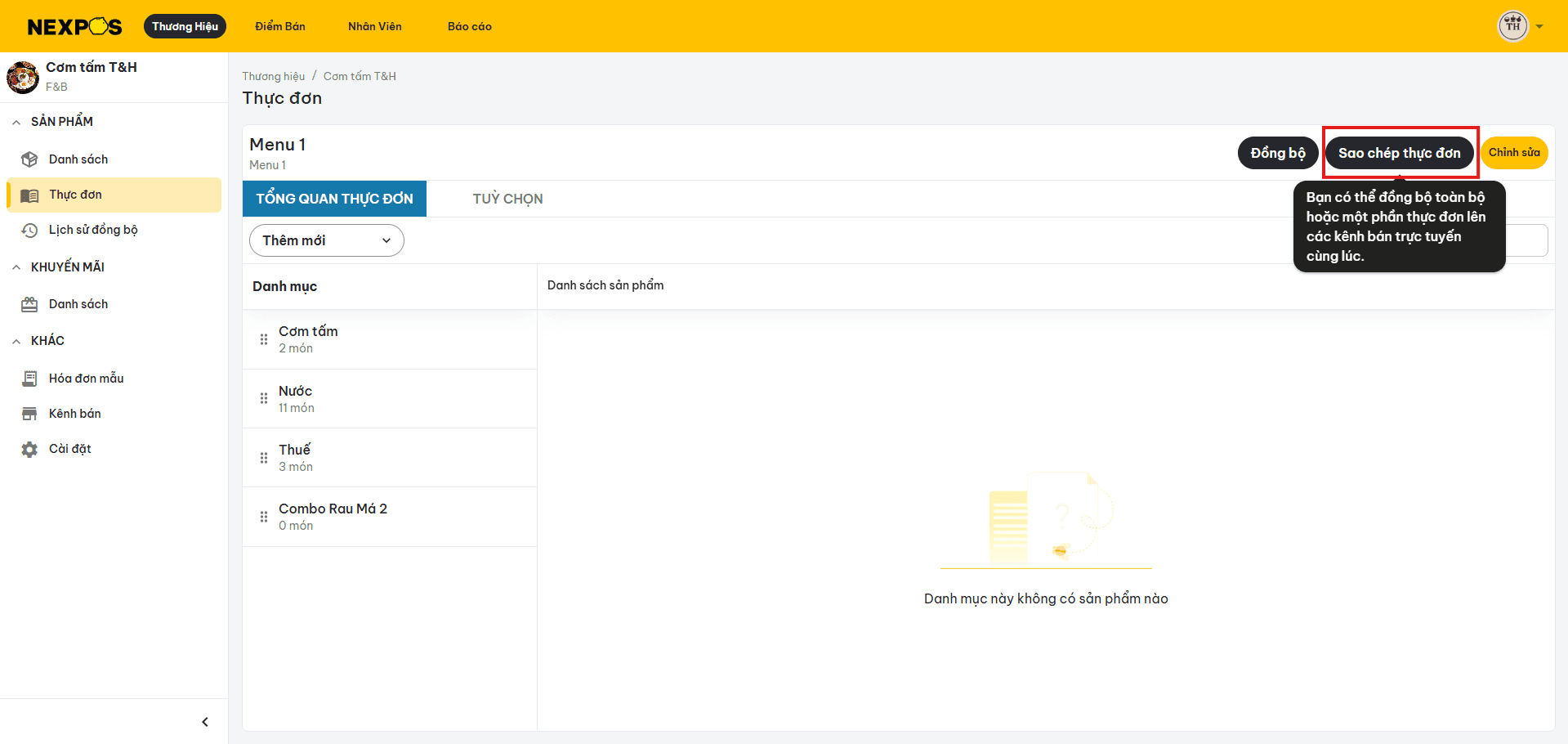Click the drag handle for Thuế

pyautogui.click(x=264, y=458)
